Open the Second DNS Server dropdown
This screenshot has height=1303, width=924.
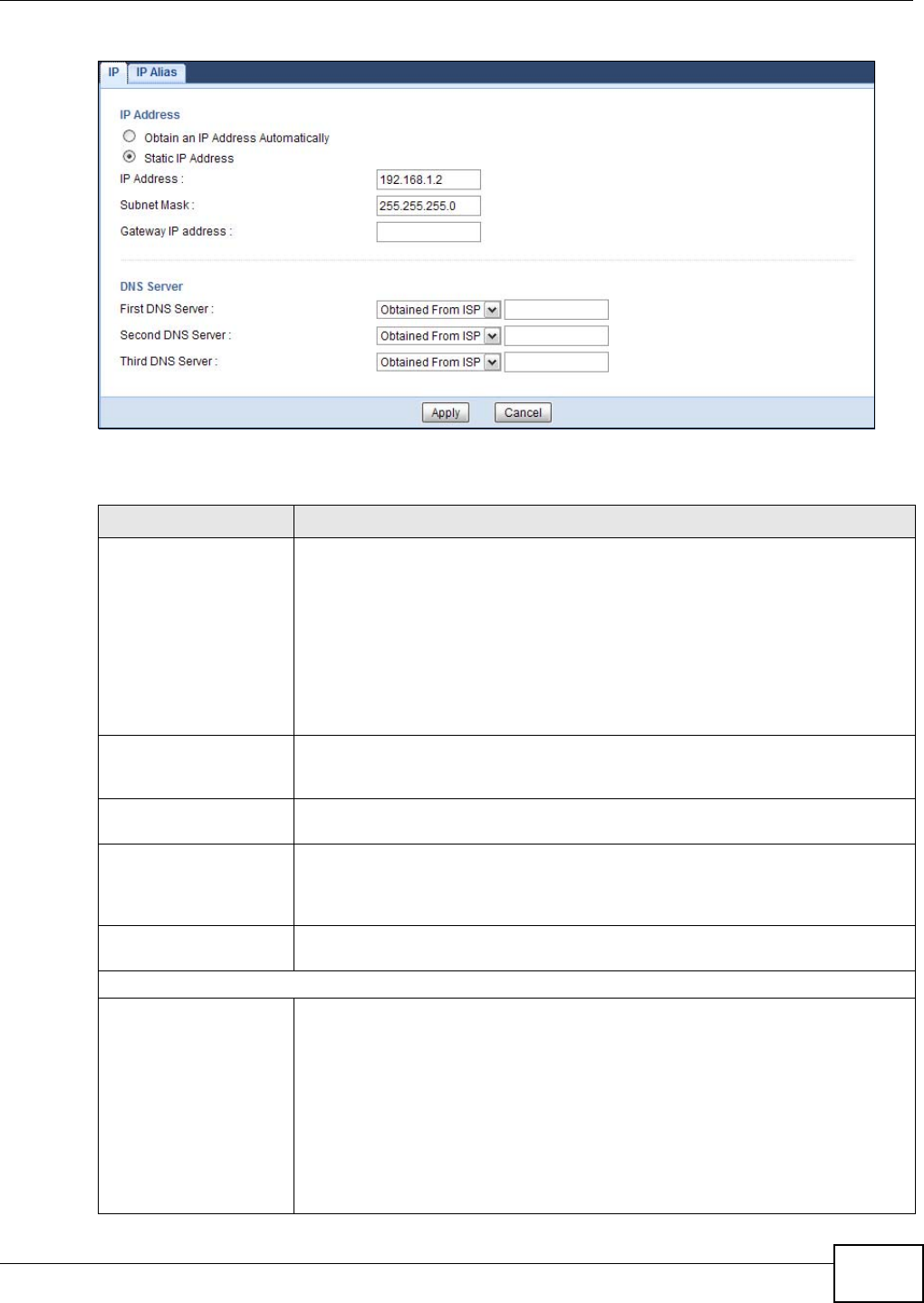pos(438,336)
